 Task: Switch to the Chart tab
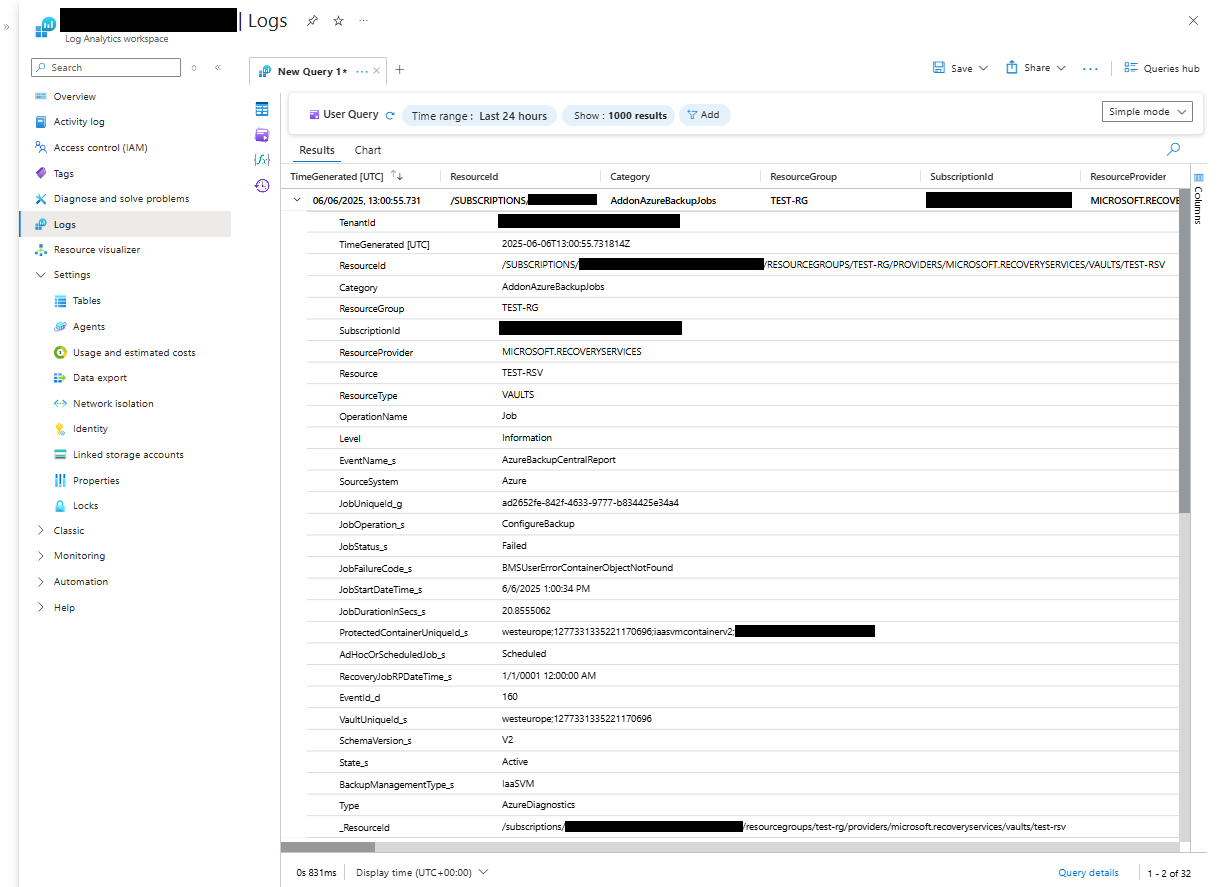pos(368,150)
